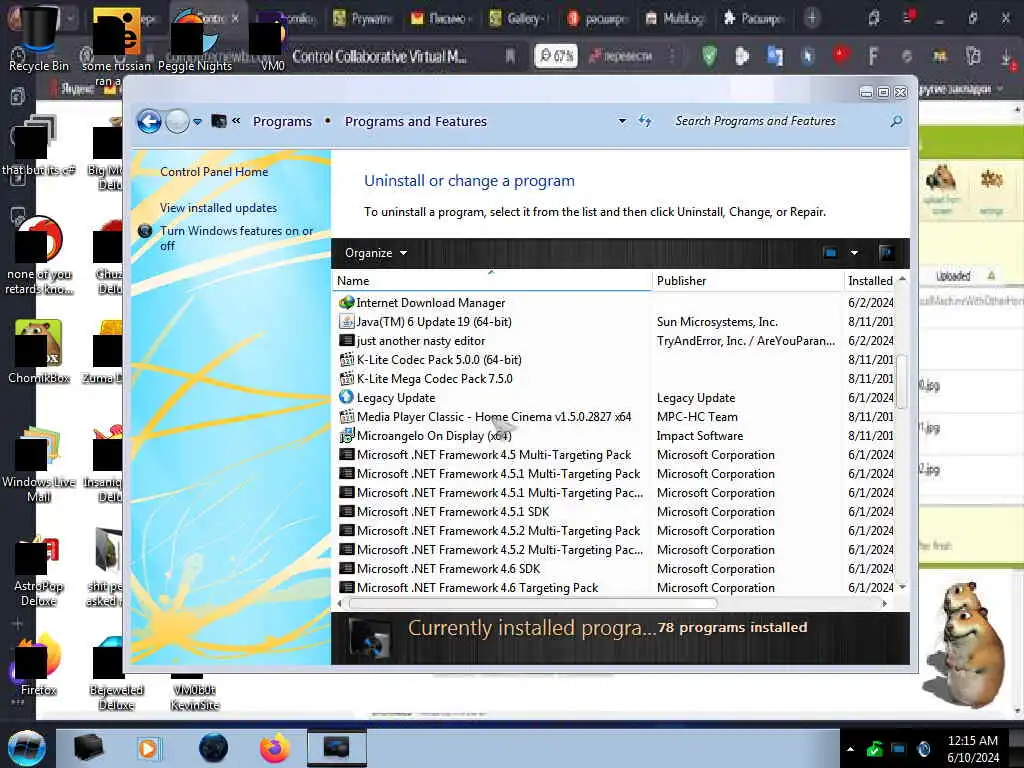Open Firefox desktop shortcut
The image size is (1024, 768).
pyautogui.click(x=39, y=665)
